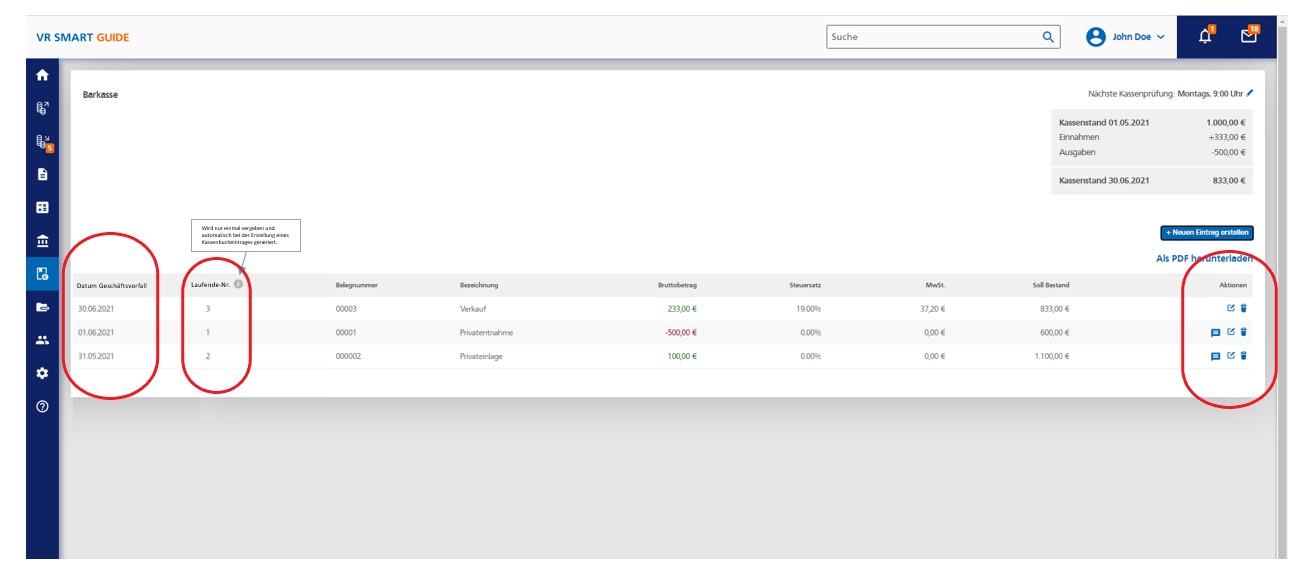The width and height of the screenshot is (1299, 564).
Task: Open the notifications bell icon
Action: tap(1206, 37)
